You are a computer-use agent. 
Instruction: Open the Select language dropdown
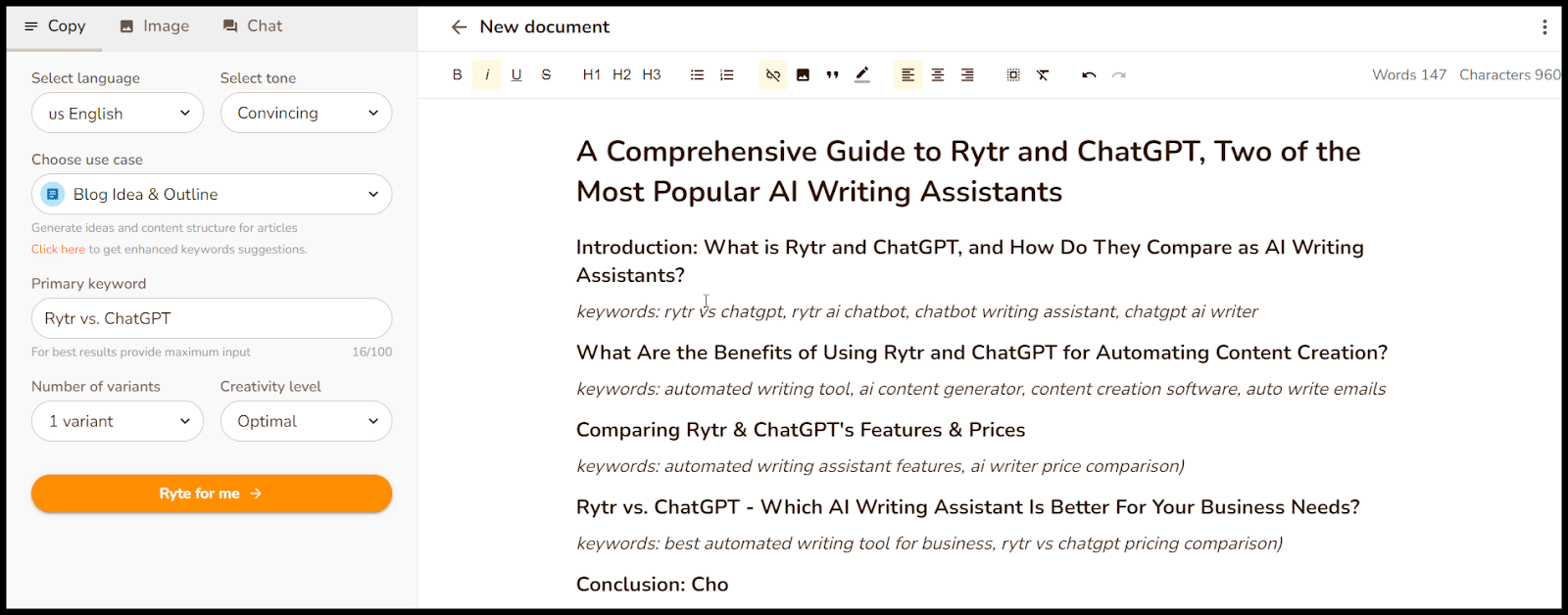118,114
